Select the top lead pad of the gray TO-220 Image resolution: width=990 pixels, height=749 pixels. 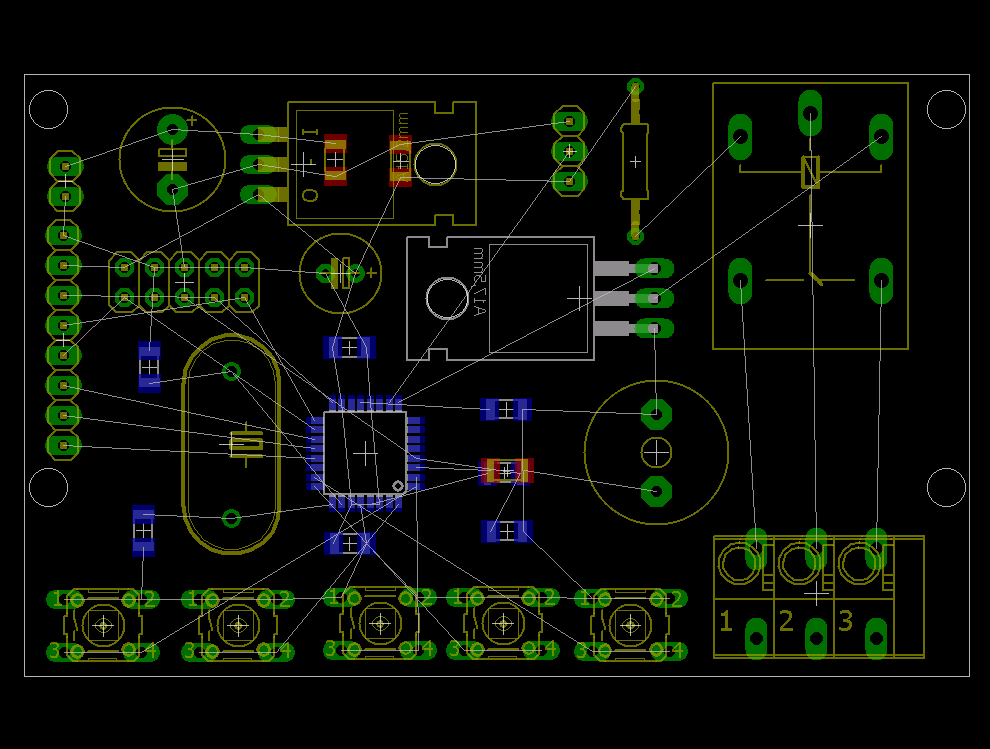click(654, 268)
